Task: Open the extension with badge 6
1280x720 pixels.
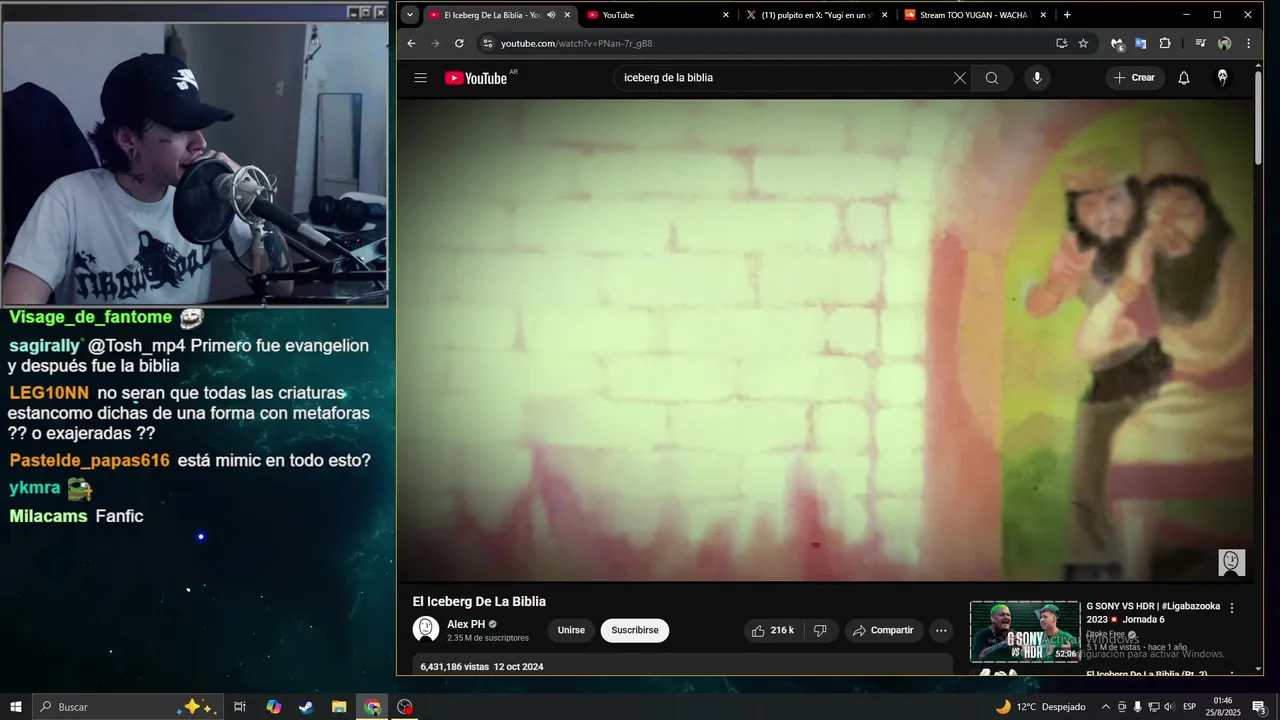Action: 1118,43
